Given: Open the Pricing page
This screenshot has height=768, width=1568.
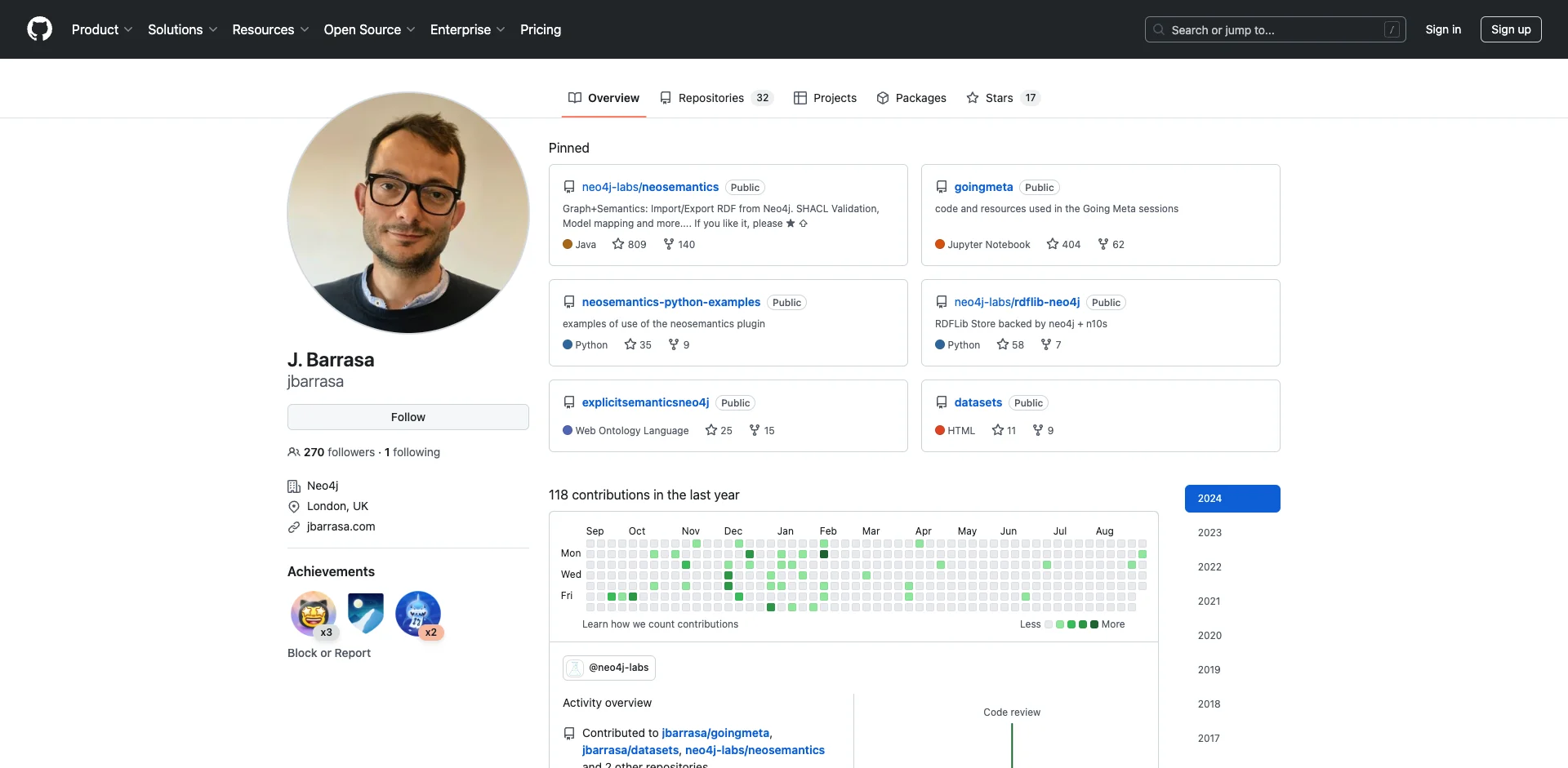Looking at the screenshot, I should pyautogui.click(x=541, y=29).
